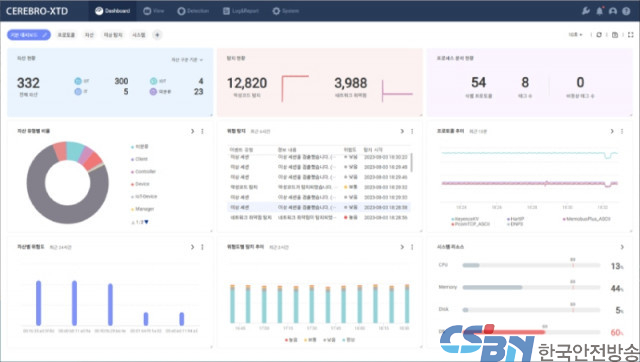
Task: Toggle the Controller legend item in donut chart
Action: [x=143, y=172]
